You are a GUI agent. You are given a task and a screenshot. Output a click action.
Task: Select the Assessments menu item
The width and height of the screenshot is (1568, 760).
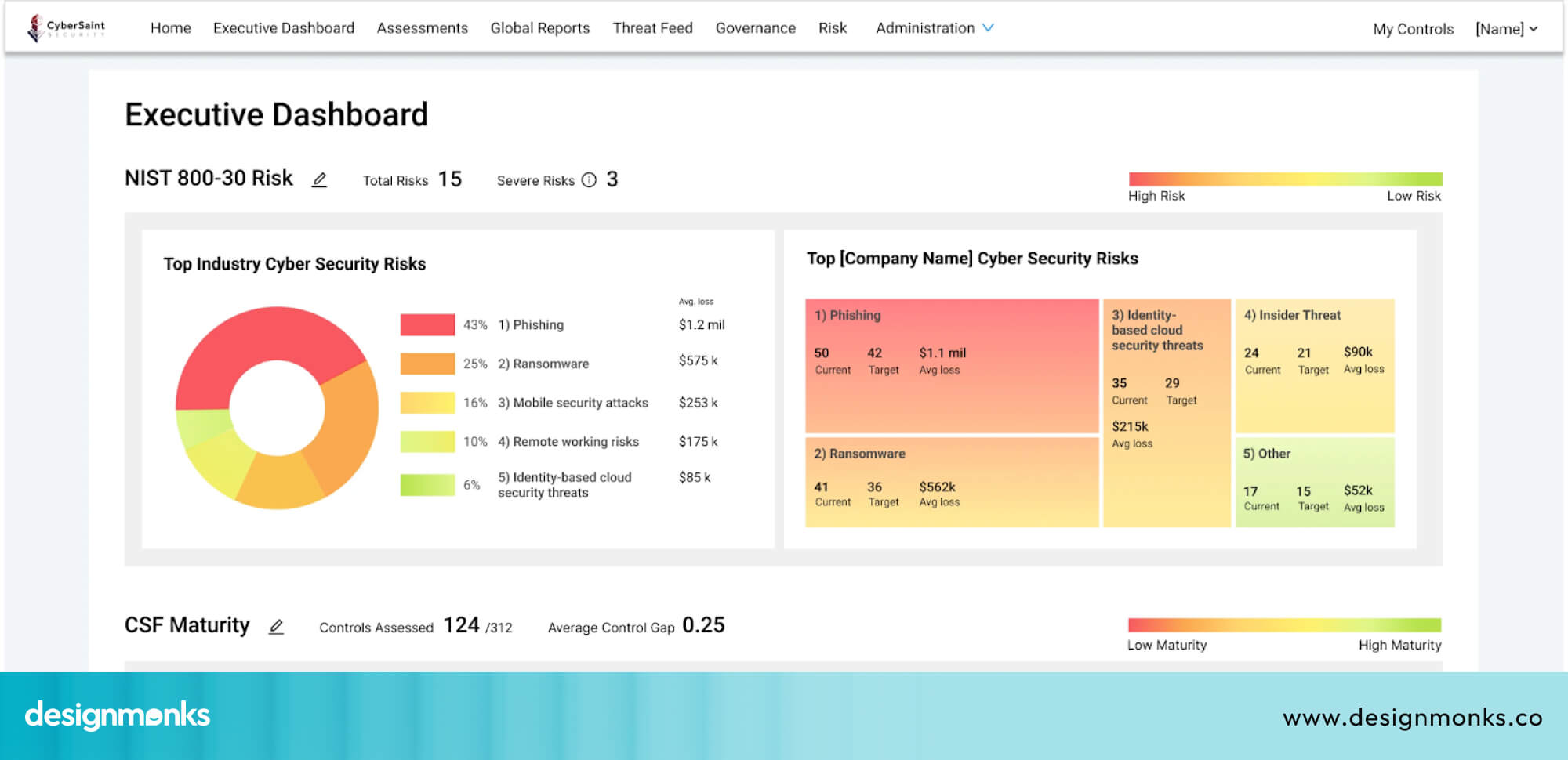[x=422, y=27]
